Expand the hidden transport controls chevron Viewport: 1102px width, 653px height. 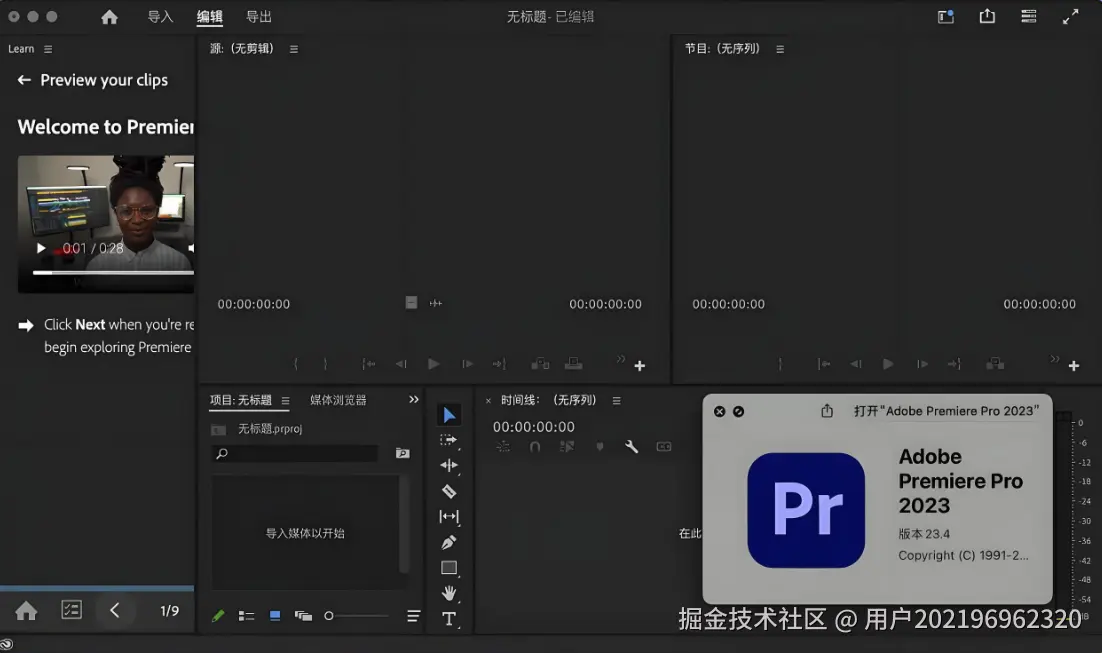pos(620,357)
